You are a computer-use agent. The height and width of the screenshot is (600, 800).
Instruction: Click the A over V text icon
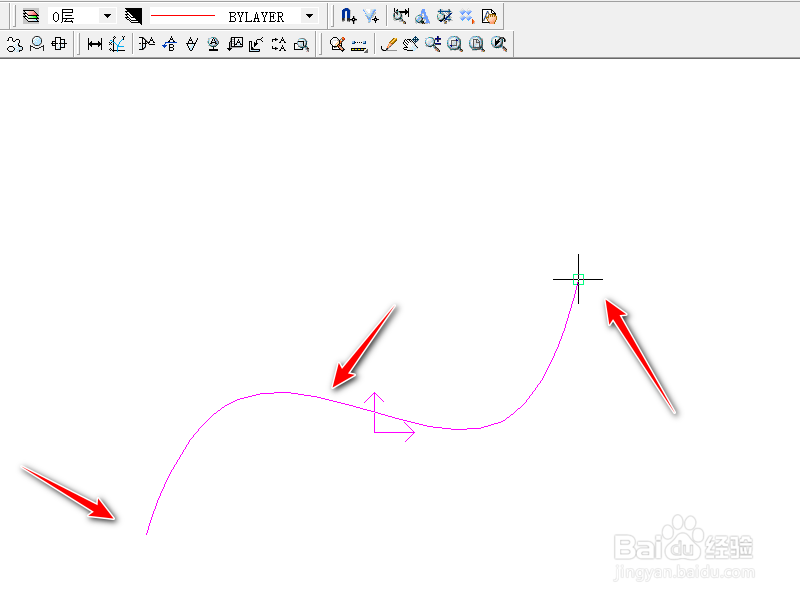192,44
